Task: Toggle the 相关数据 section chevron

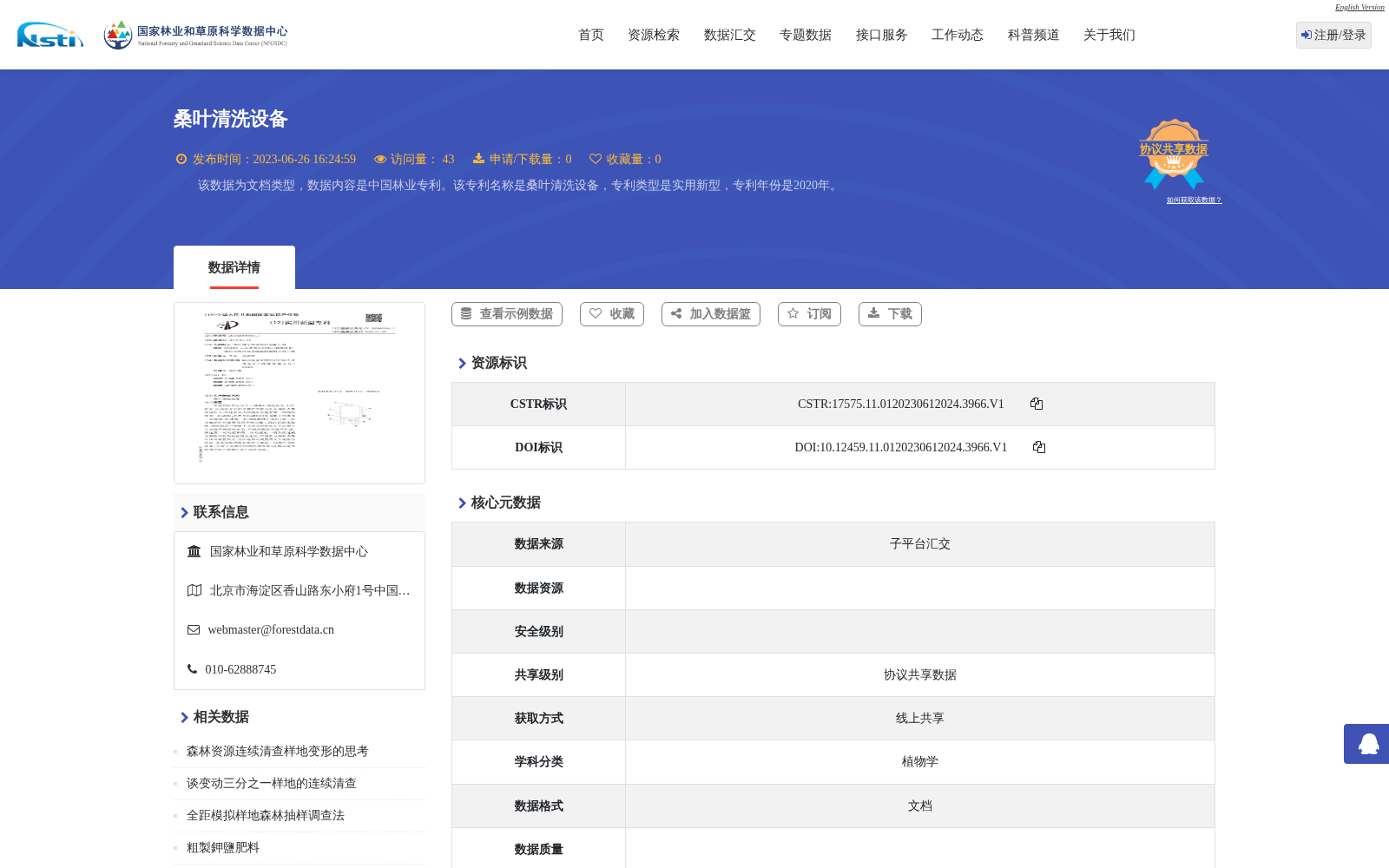Action: [x=185, y=718]
